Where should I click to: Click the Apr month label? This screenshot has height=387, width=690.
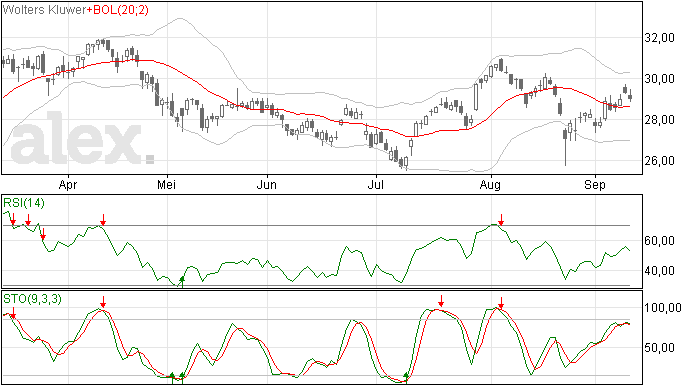pyautogui.click(x=68, y=185)
